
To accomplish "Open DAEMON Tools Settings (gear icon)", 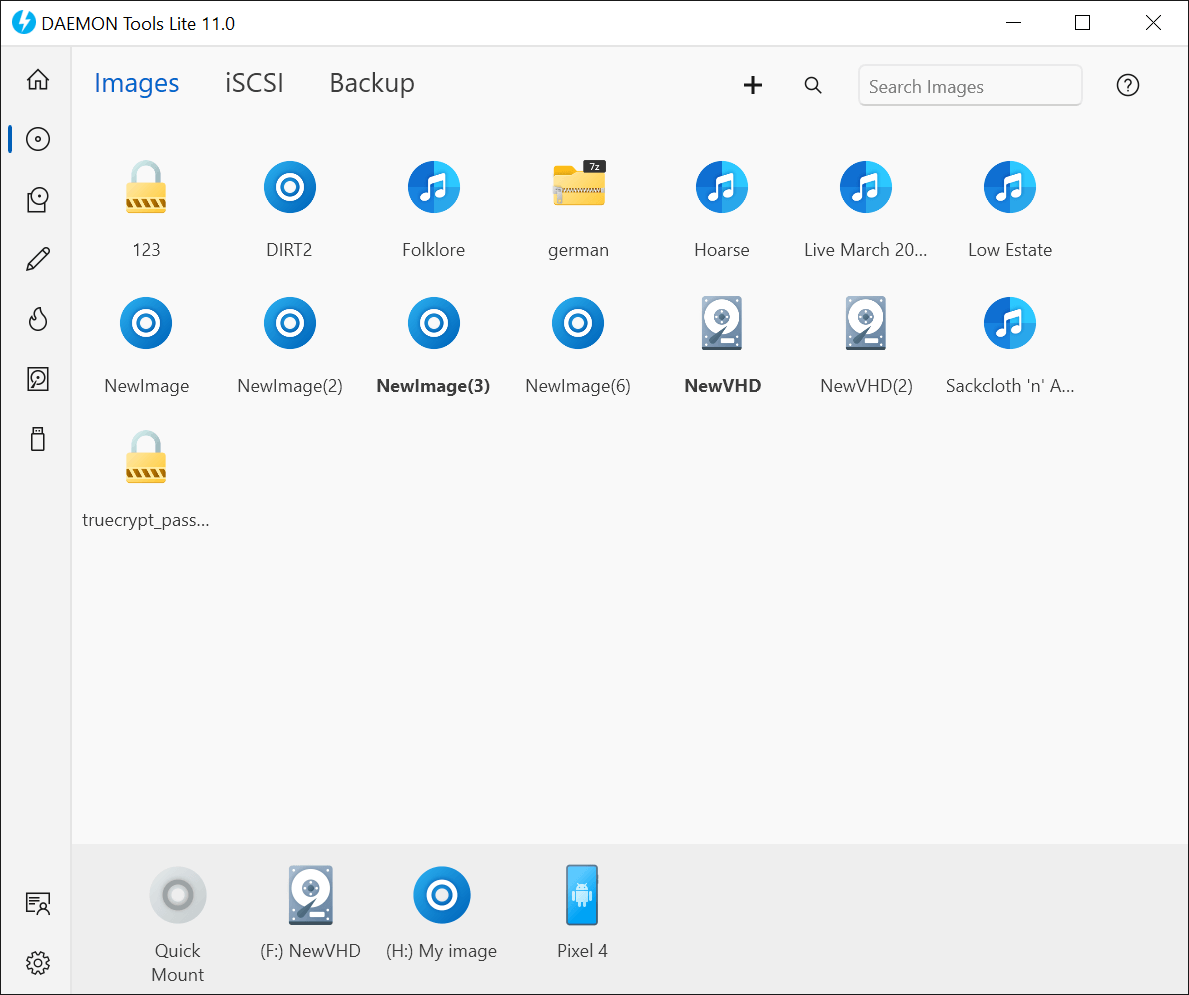I will (37, 963).
